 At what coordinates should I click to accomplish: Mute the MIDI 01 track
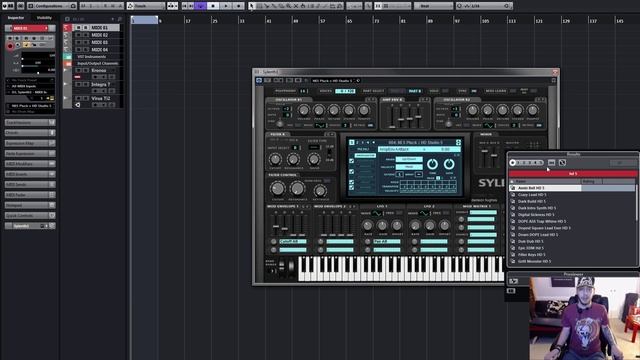79,28
